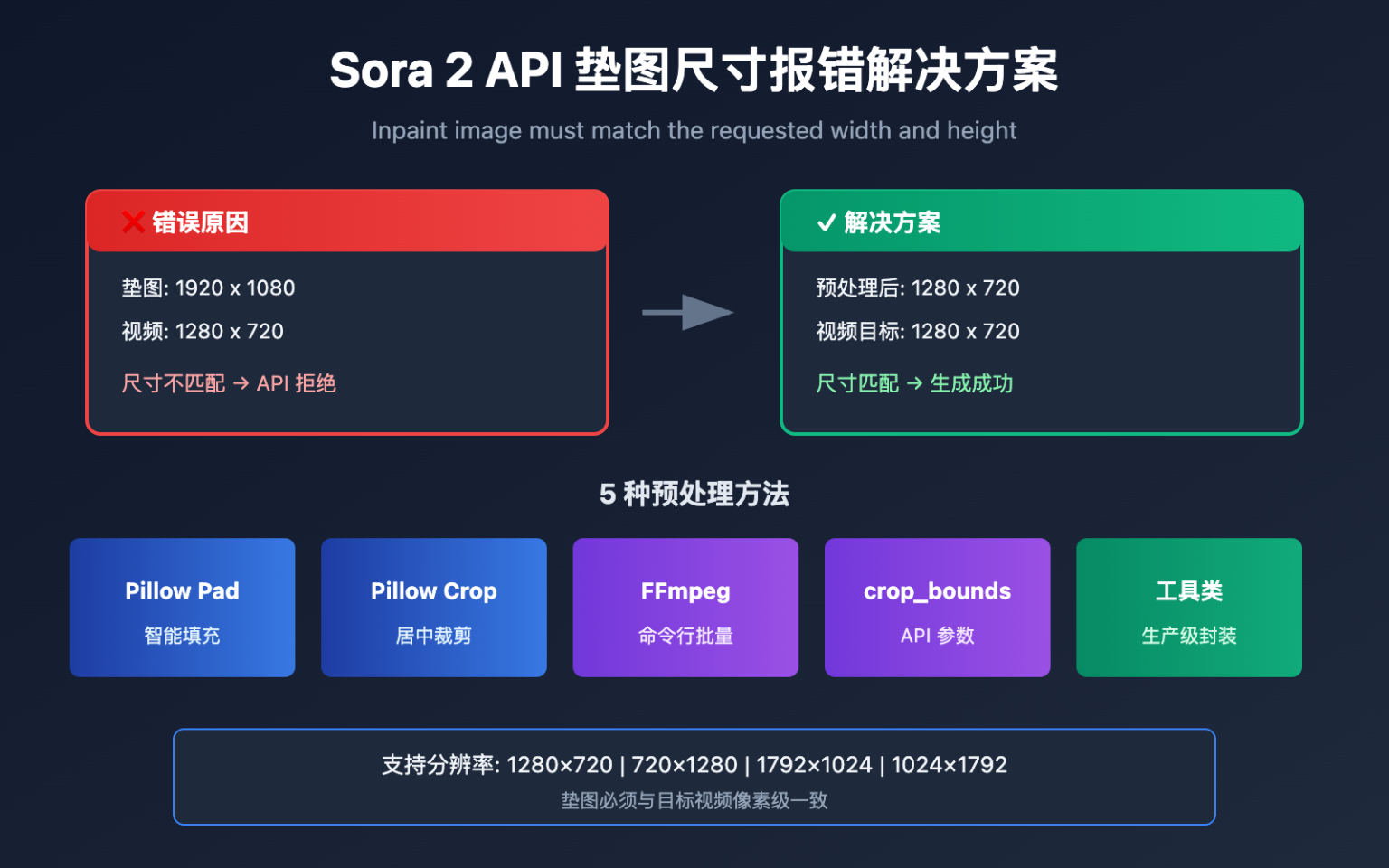
Task: Click the 5 种预处理方法 heading
Action: [694, 494]
